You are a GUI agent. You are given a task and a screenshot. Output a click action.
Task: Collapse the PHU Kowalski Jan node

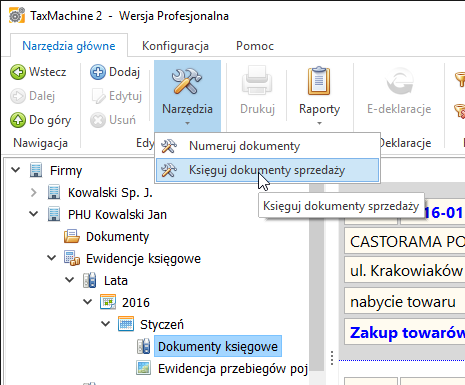33,214
